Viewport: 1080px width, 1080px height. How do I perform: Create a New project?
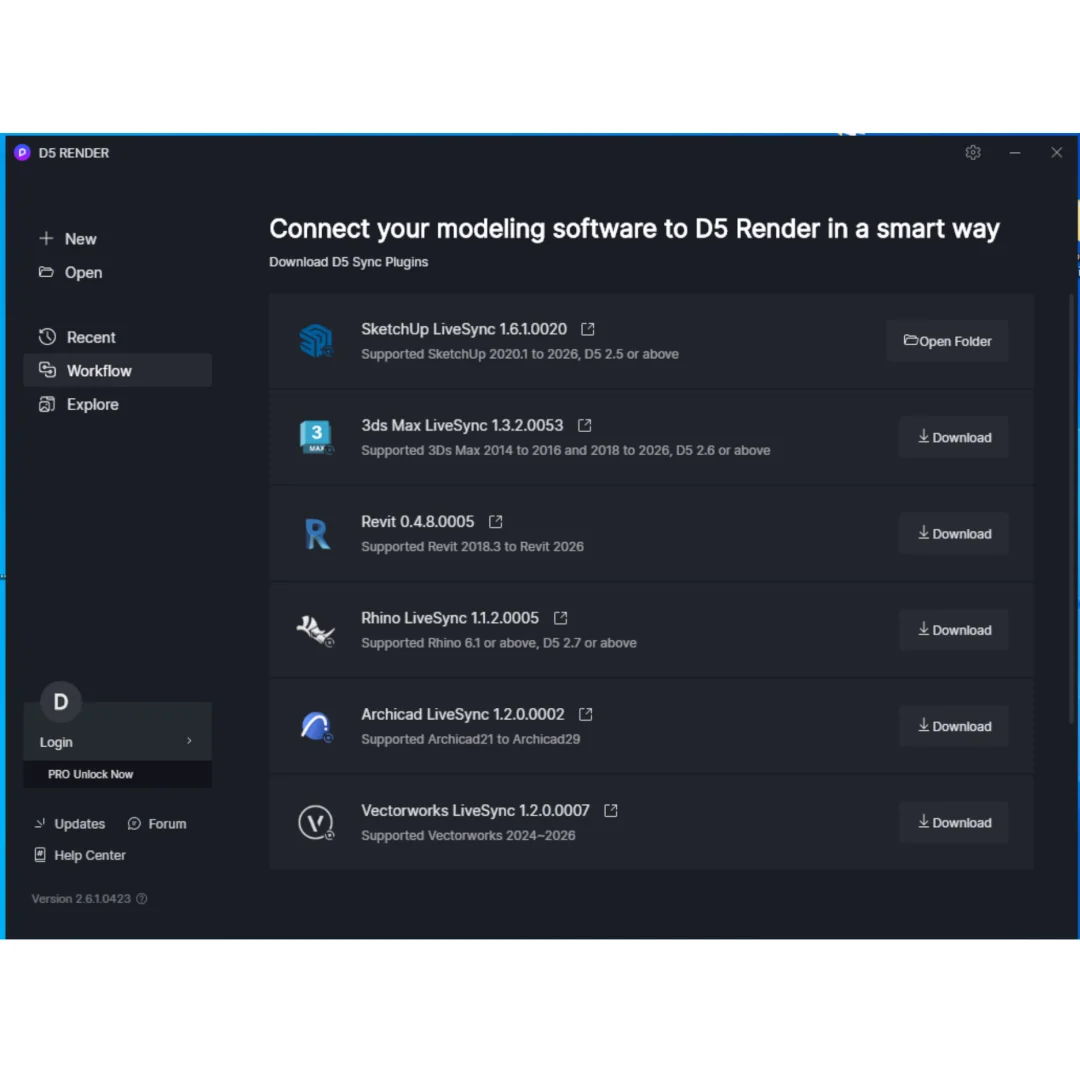pos(80,239)
